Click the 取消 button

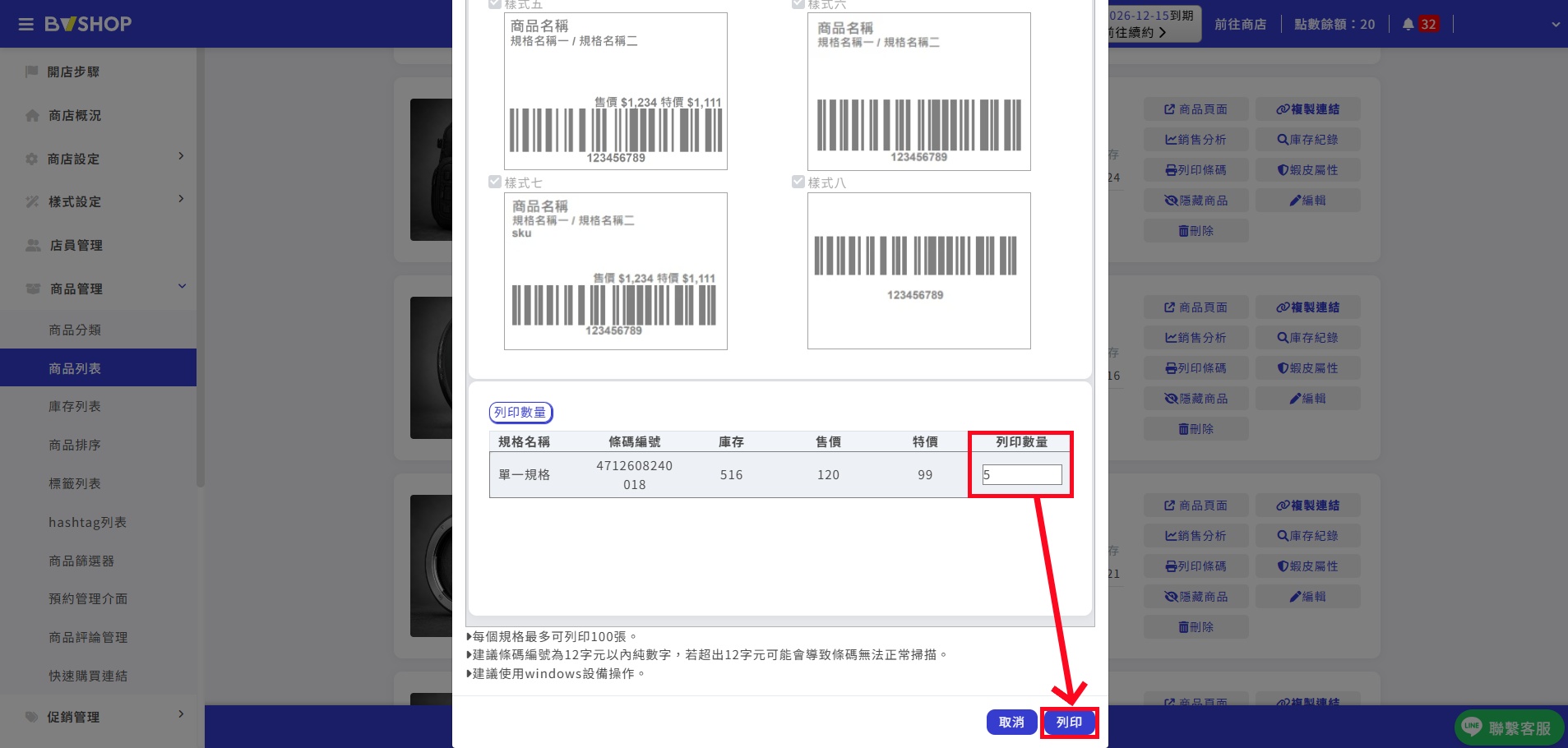[x=1011, y=722]
